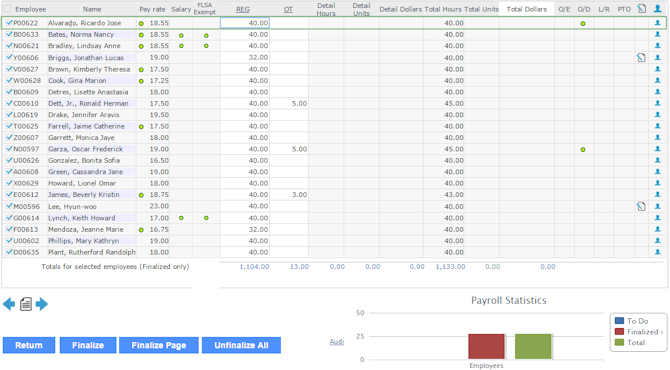
Task: Select name Phillips, Mary Kathryn
Action: tap(83, 241)
